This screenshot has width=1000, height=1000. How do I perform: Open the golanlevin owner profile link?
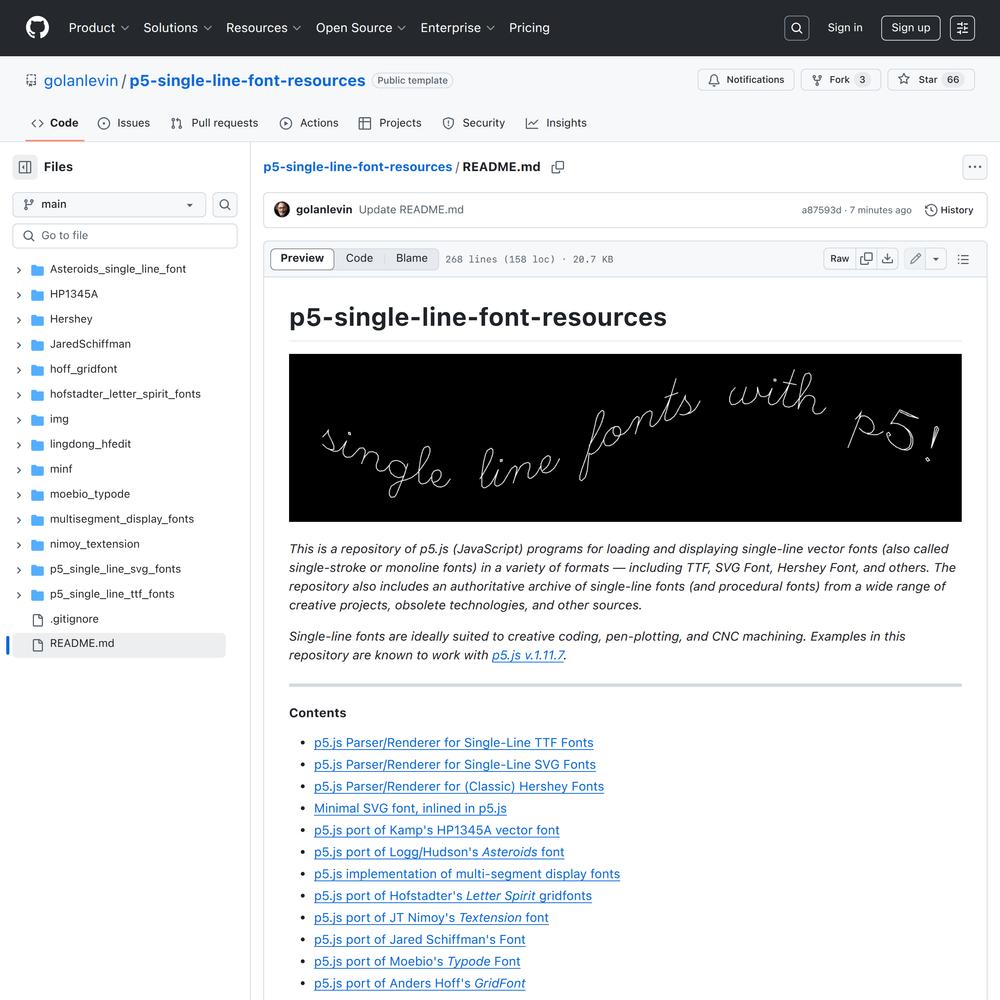tap(81, 80)
